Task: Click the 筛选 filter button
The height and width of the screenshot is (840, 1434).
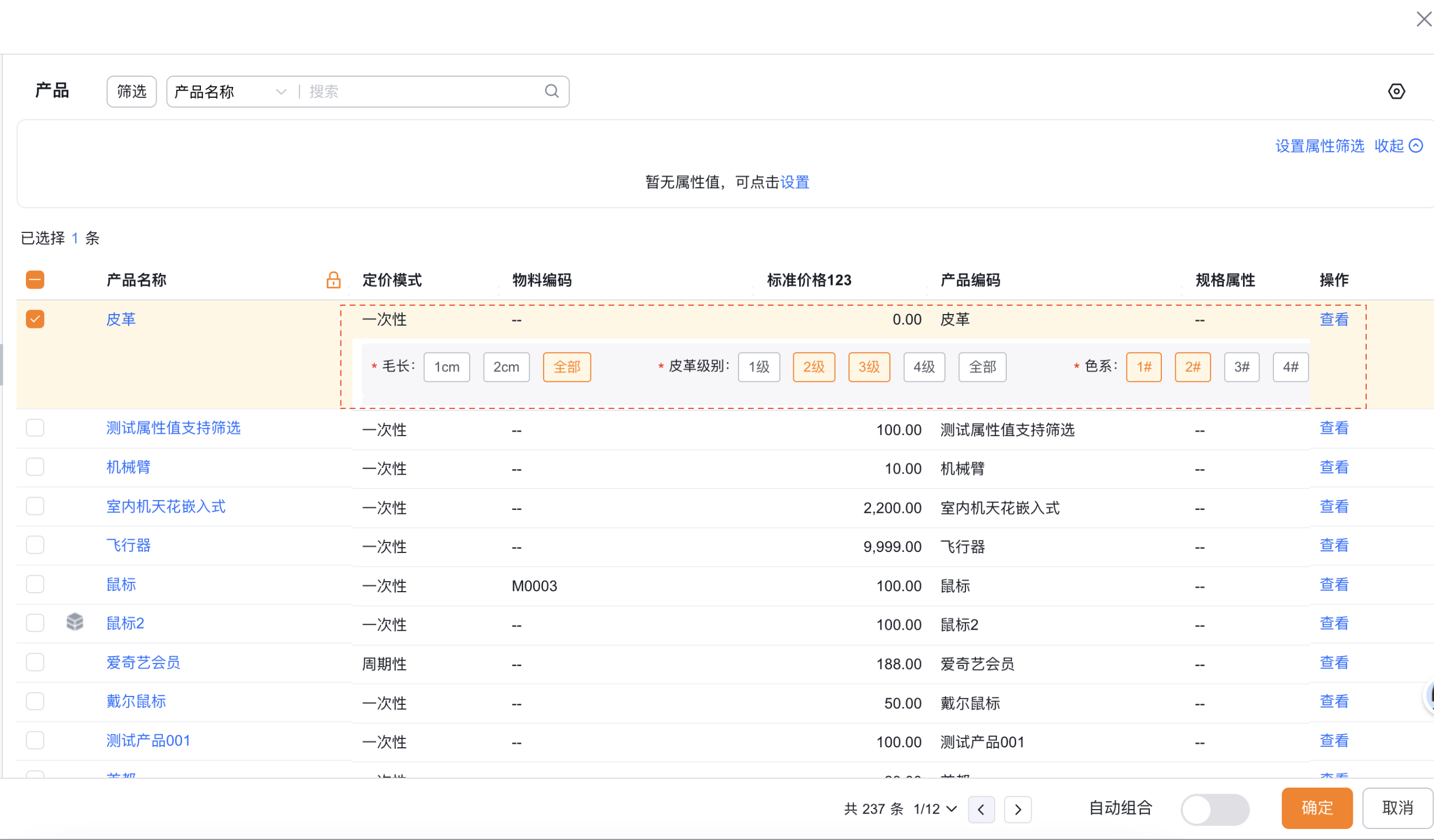Action: tap(131, 91)
